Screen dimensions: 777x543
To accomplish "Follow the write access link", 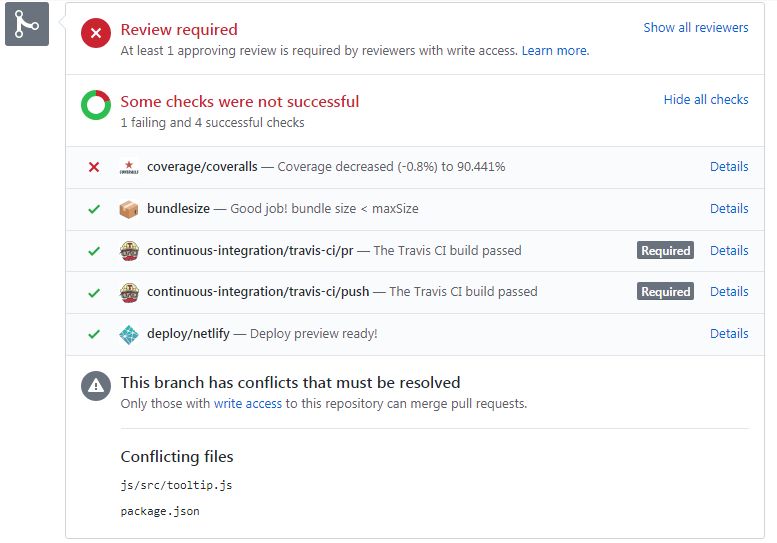I will [x=248, y=404].
